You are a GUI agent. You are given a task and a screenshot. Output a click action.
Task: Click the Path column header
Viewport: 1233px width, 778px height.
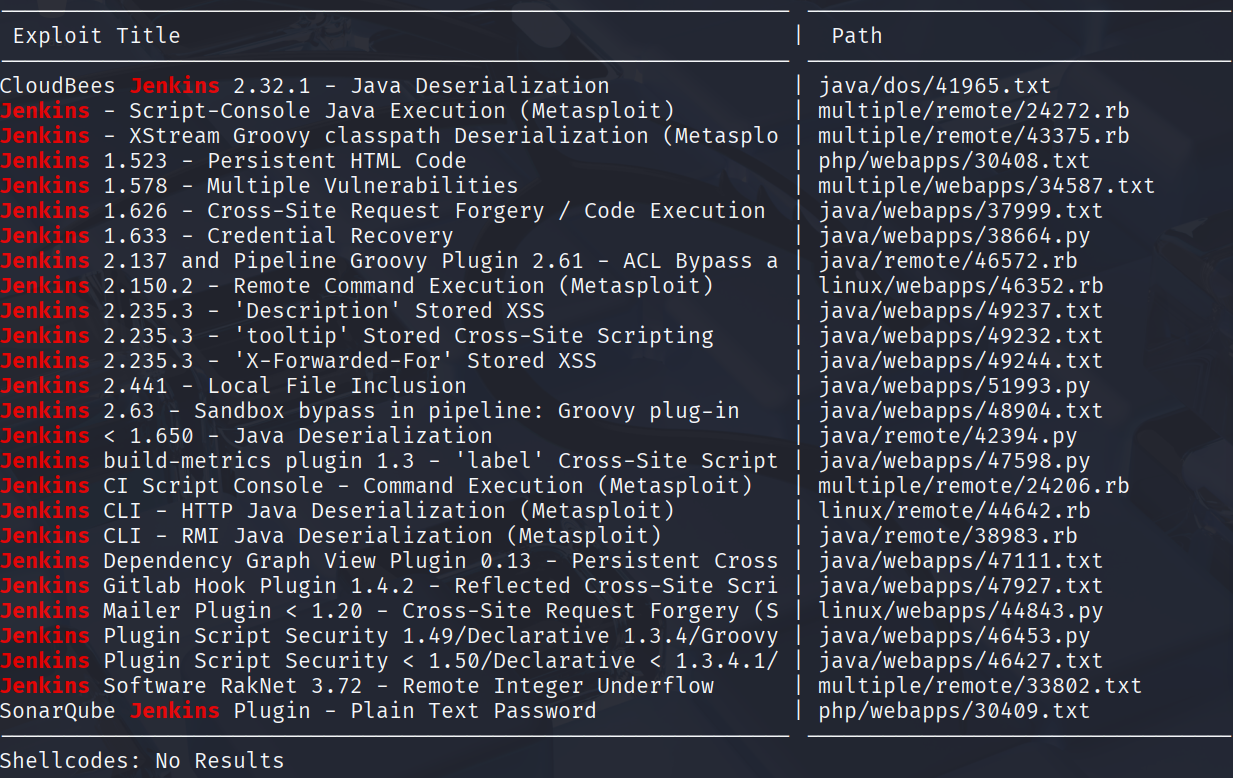point(857,36)
